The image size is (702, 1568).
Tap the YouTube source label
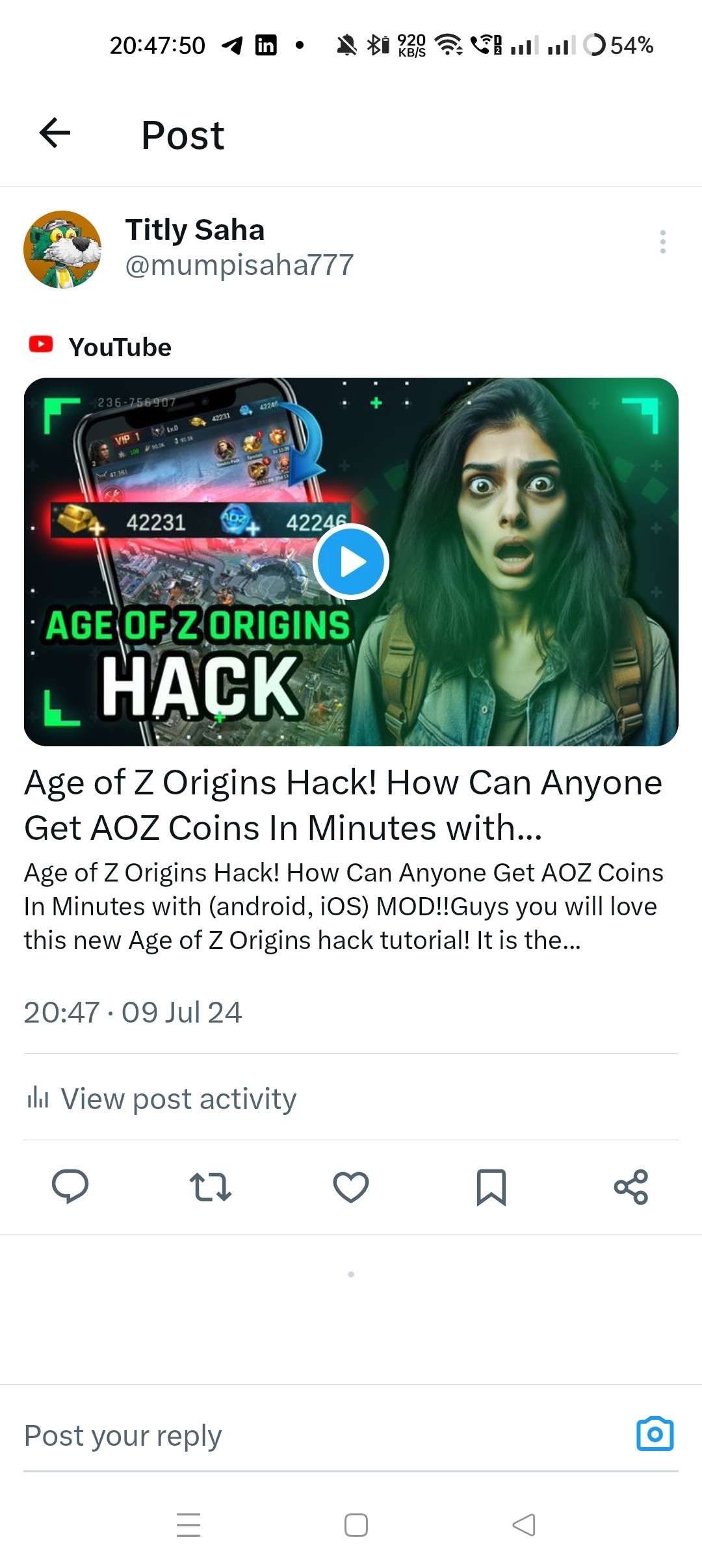pos(120,347)
